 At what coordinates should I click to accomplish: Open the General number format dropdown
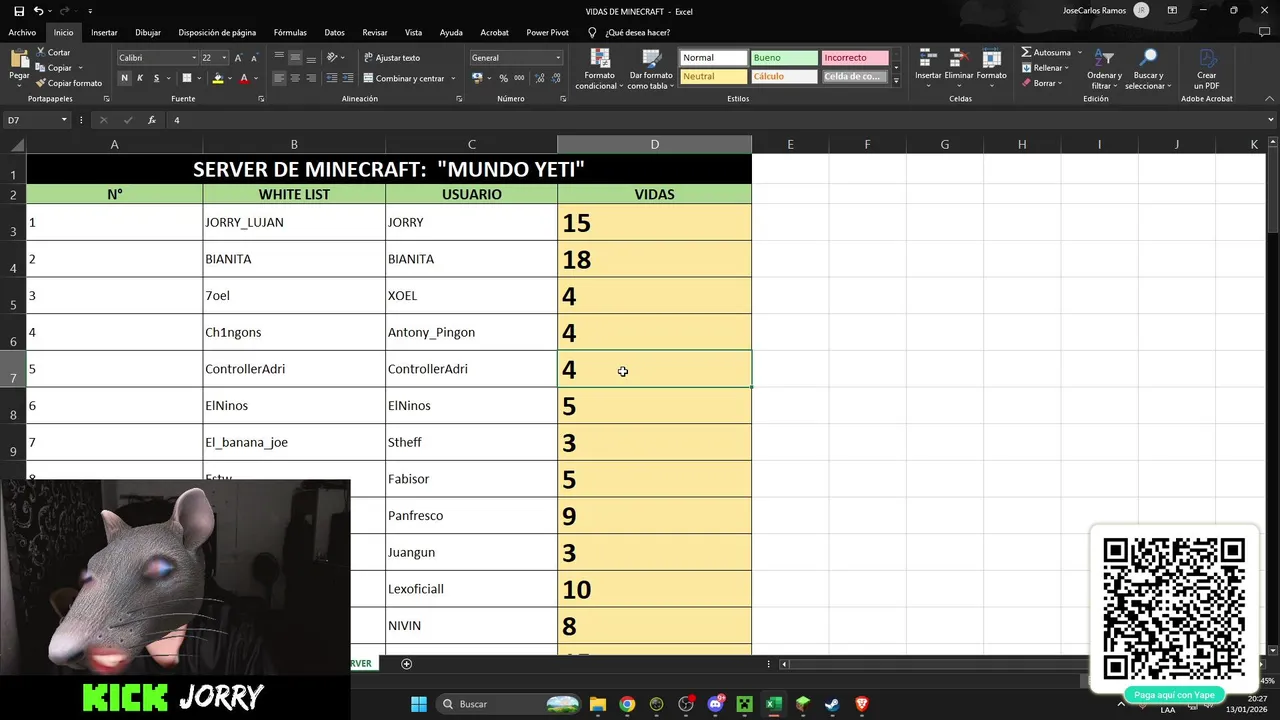click(x=558, y=58)
